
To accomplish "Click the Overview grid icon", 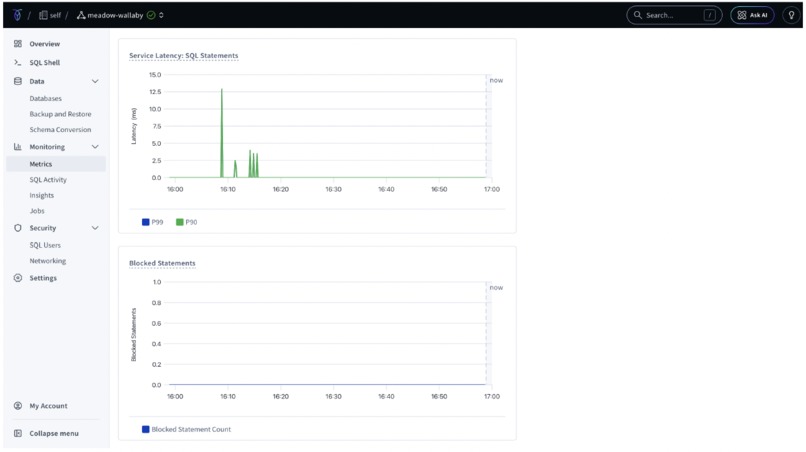I will coord(18,44).
